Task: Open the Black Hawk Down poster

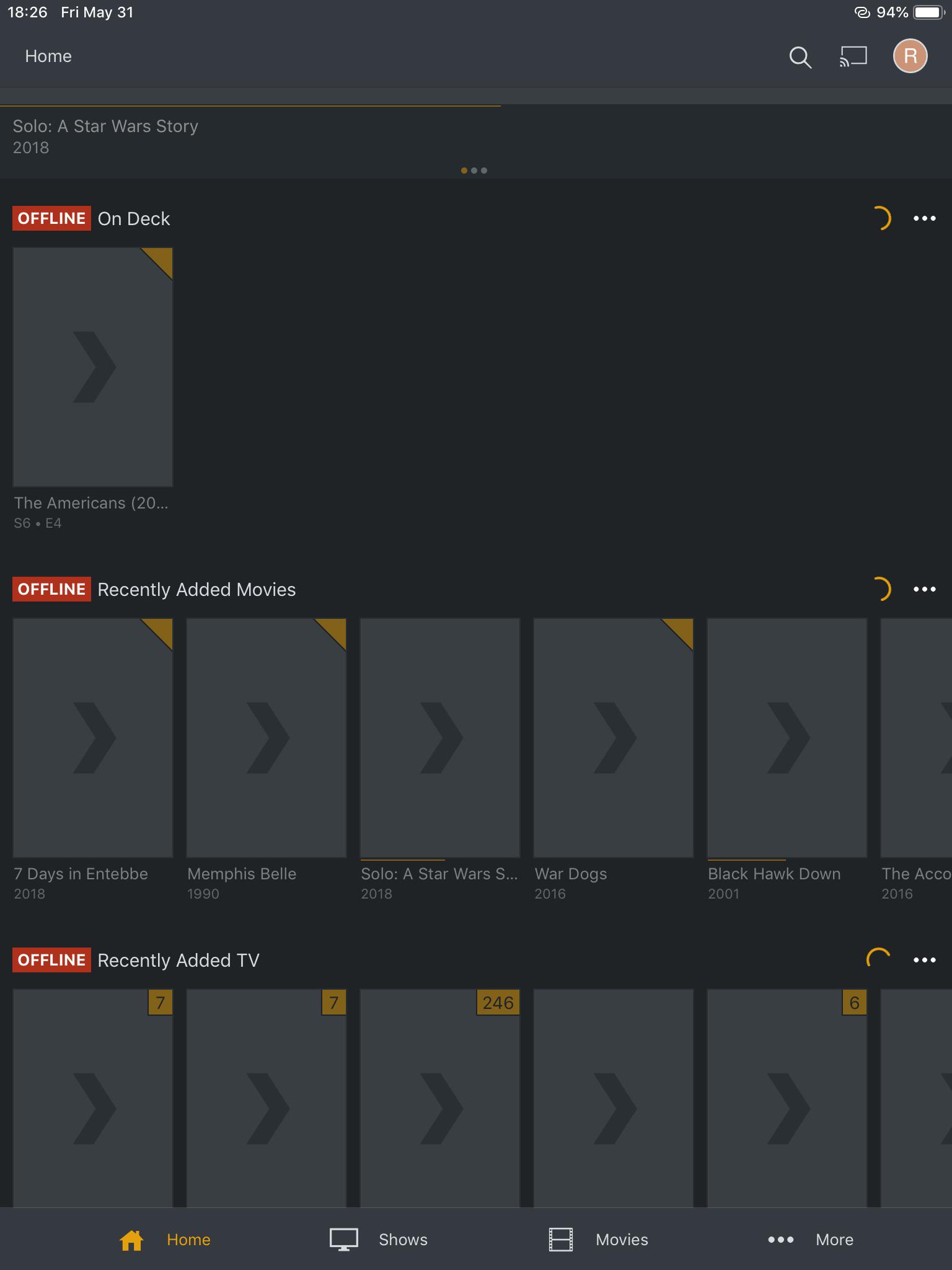Action: [787, 738]
